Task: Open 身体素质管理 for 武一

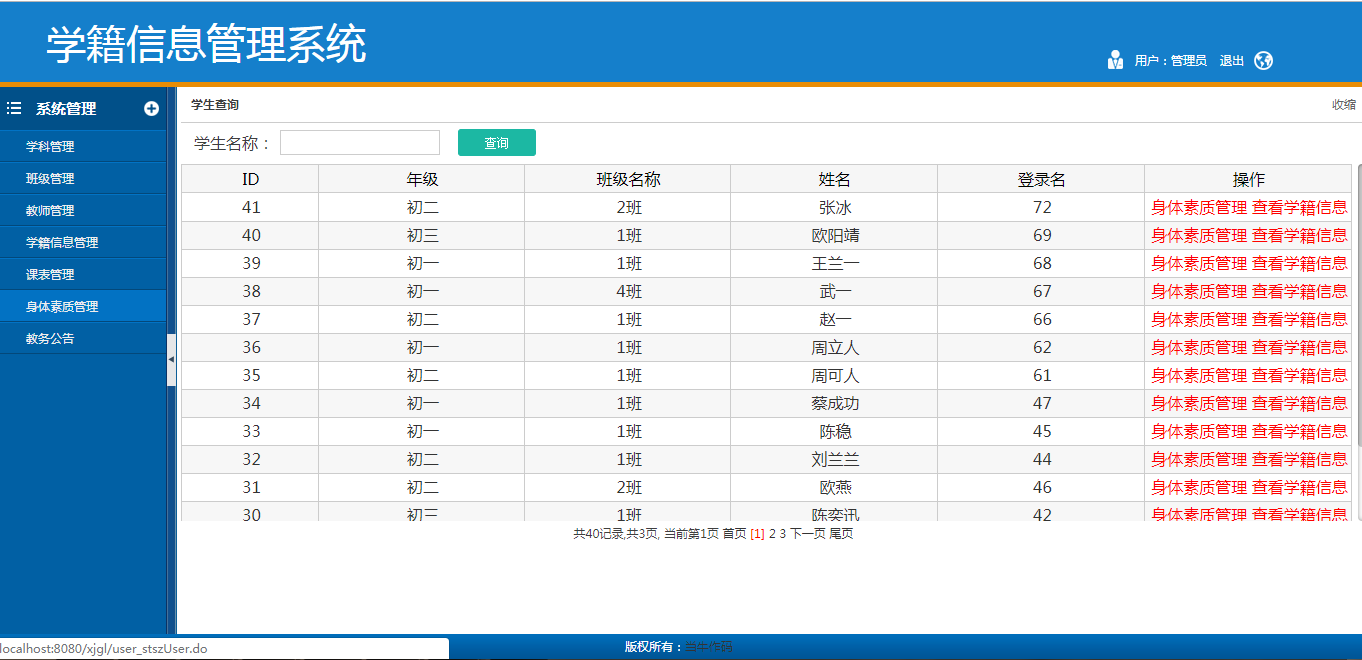Action: click(x=1199, y=292)
